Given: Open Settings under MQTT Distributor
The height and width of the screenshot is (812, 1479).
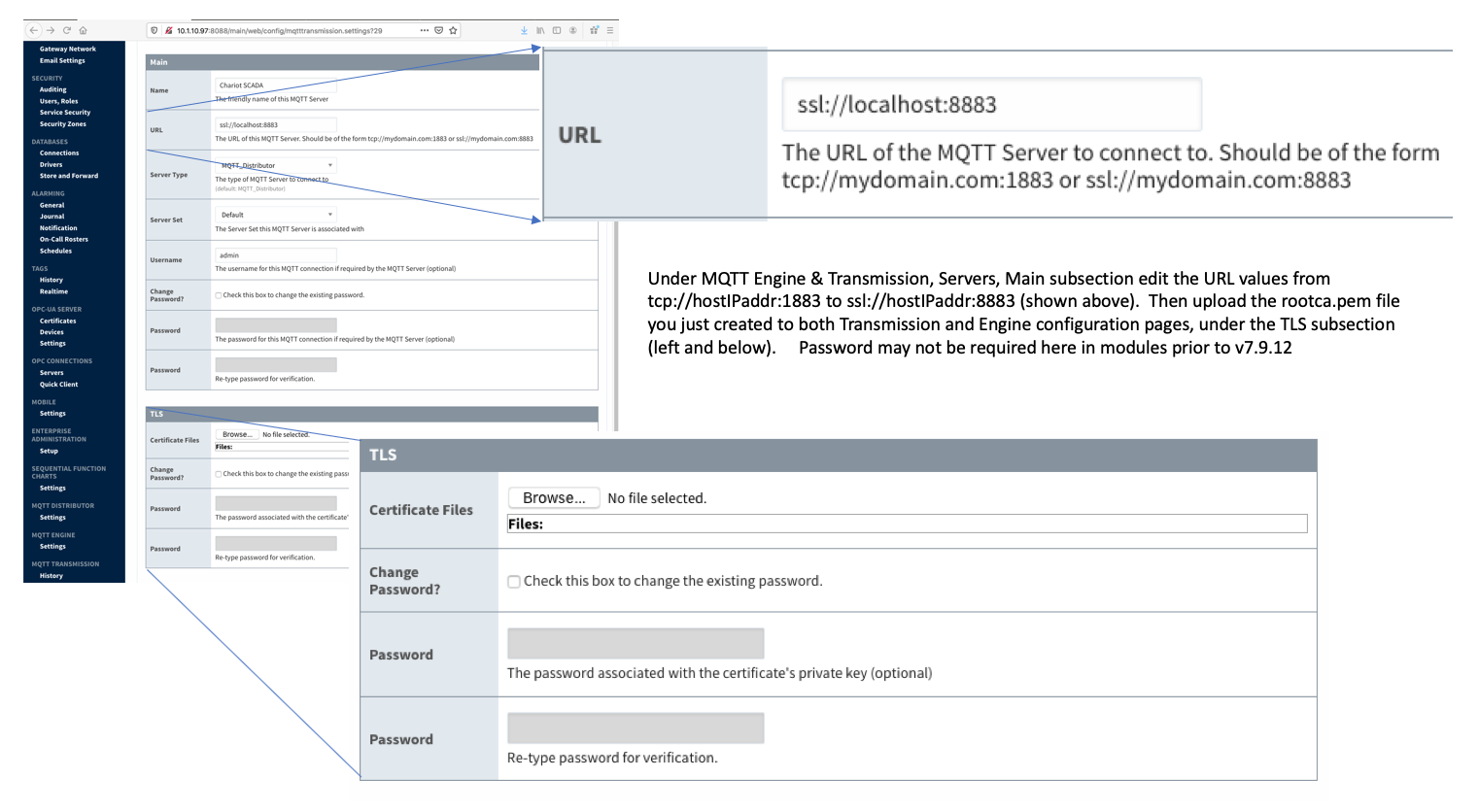Looking at the screenshot, I should point(52,518).
